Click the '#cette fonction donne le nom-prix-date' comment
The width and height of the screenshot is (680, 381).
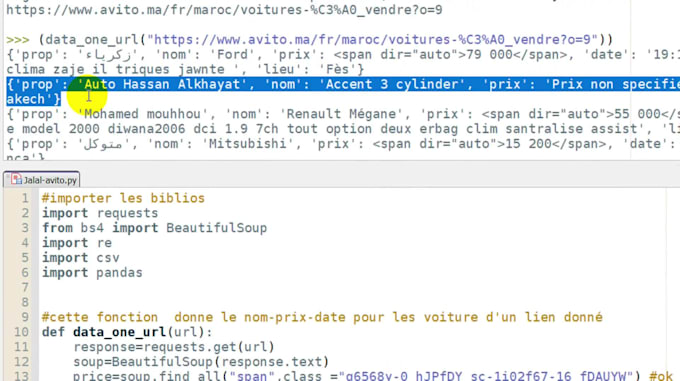pyautogui.click(x=322, y=317)
